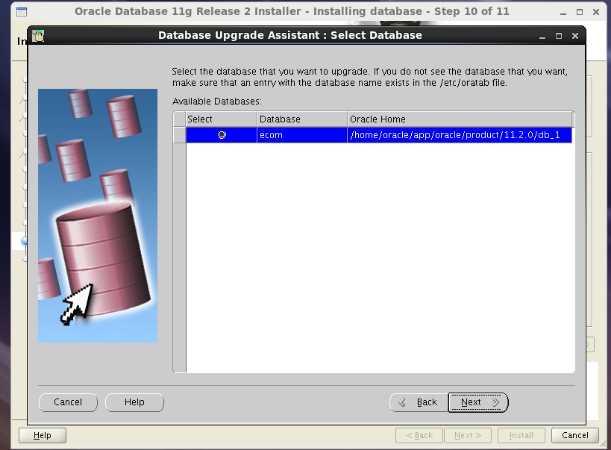Maximize the Oracle Installer window
Image resolution: width=611 pixels, height=450 pixels.
point(580,12)
